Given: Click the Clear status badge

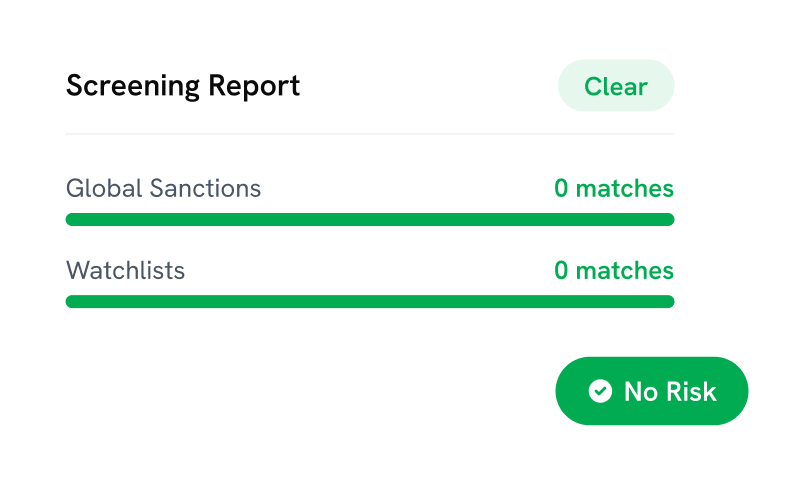Looking at the screenshot, I should pos(616,86).
